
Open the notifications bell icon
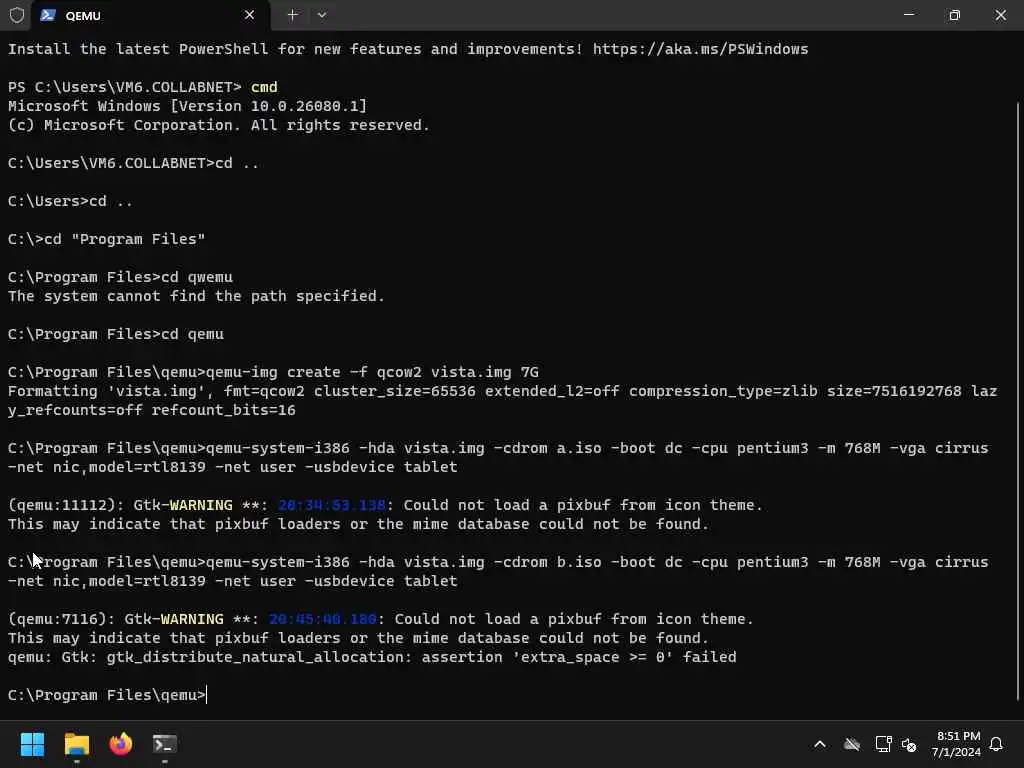tap(996, 744)
